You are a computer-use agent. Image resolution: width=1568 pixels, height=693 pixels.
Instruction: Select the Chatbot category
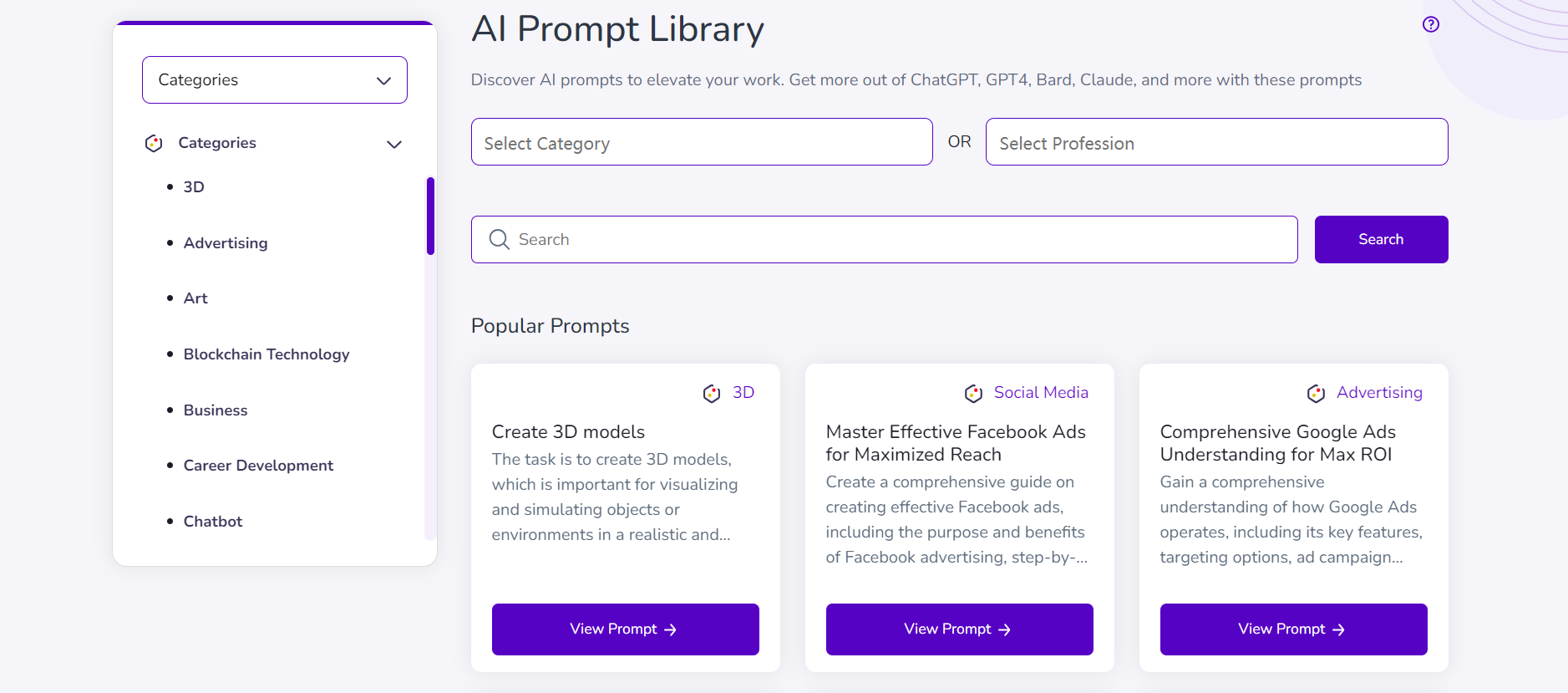213,522
